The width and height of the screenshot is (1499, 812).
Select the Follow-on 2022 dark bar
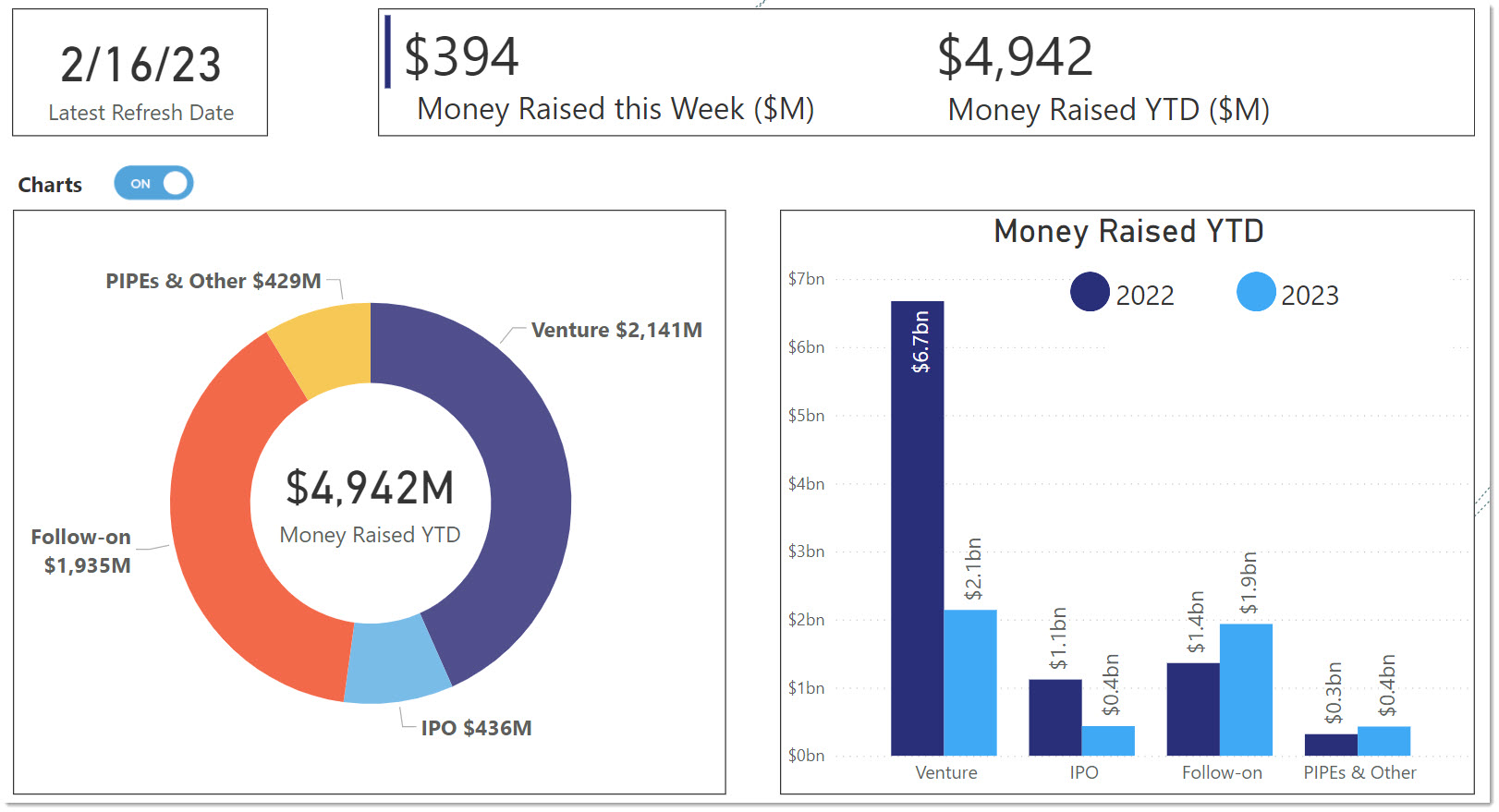click(x=1193, y=709)
